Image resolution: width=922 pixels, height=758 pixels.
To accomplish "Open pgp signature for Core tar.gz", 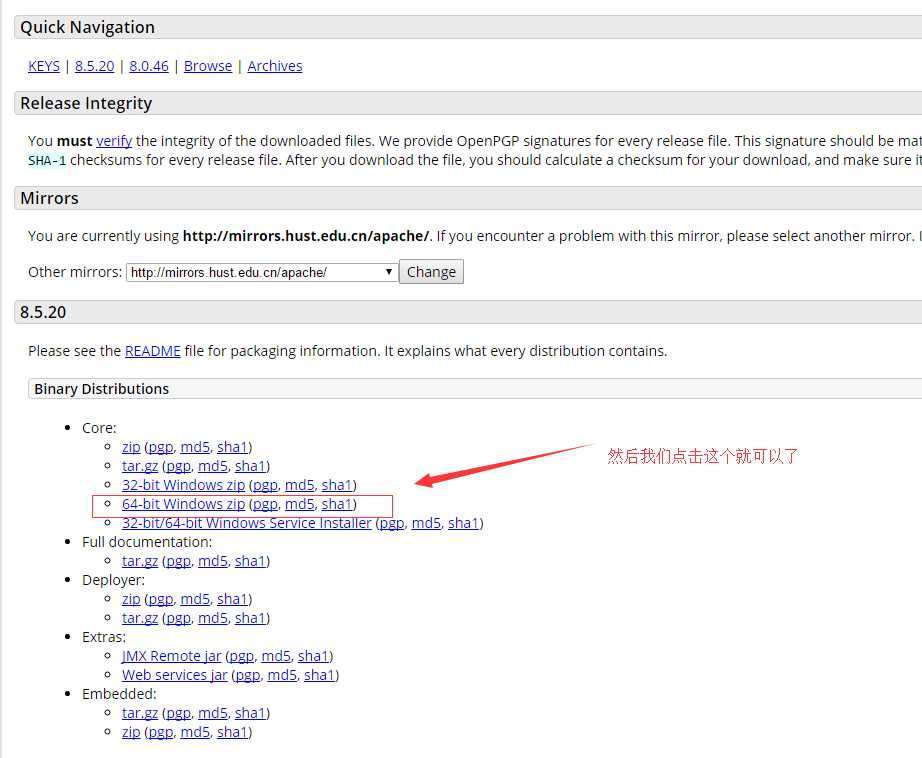I will pyautogui.click(x=179, y=466).
